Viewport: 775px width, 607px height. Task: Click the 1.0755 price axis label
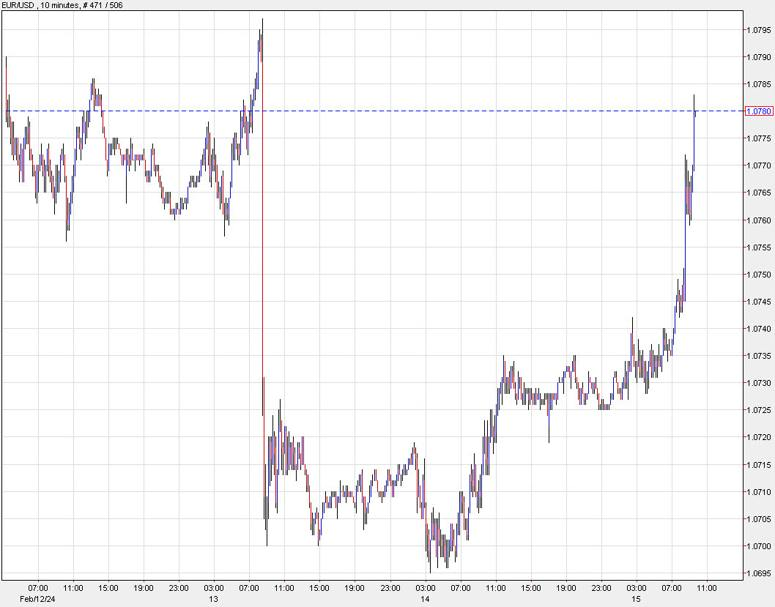pyautogui.click(x=759, y=247)
